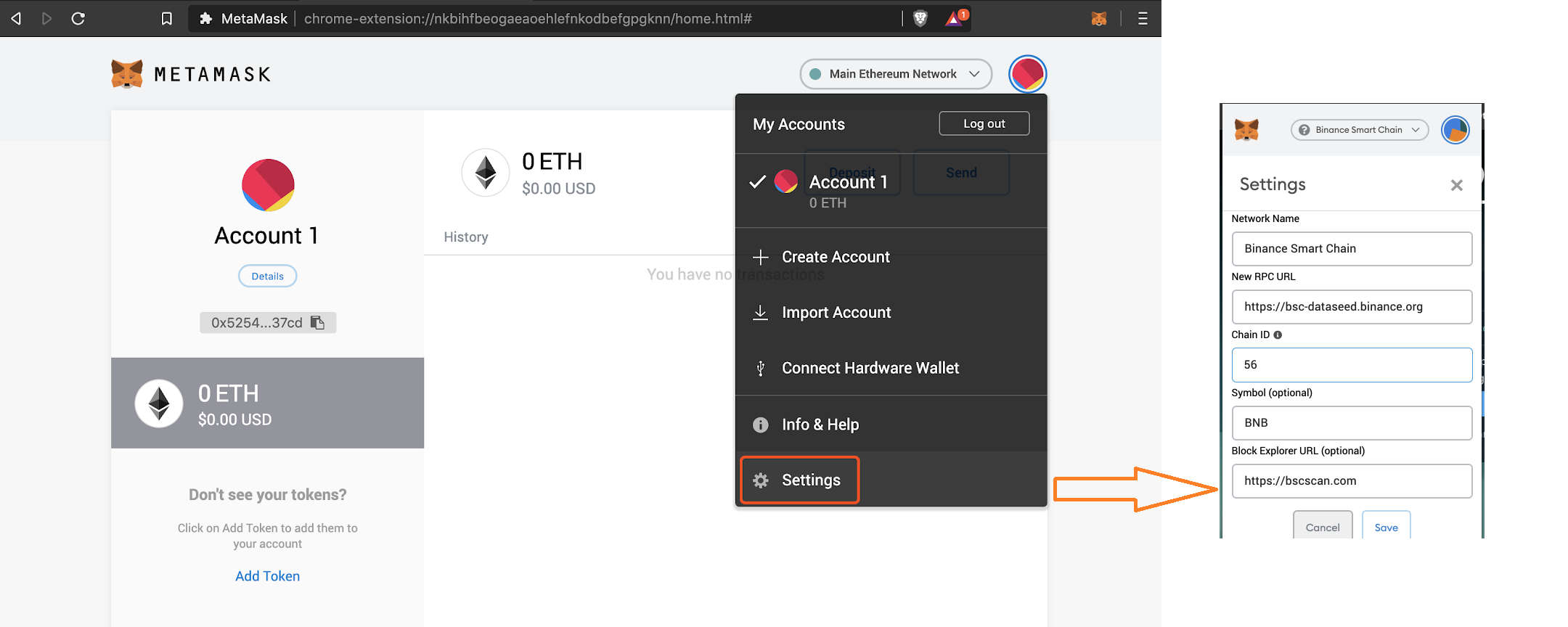Reload the MetaMask page
The width and height of the screenshot is (1568, 627).
pyautogui.click(x=78, y=18)
